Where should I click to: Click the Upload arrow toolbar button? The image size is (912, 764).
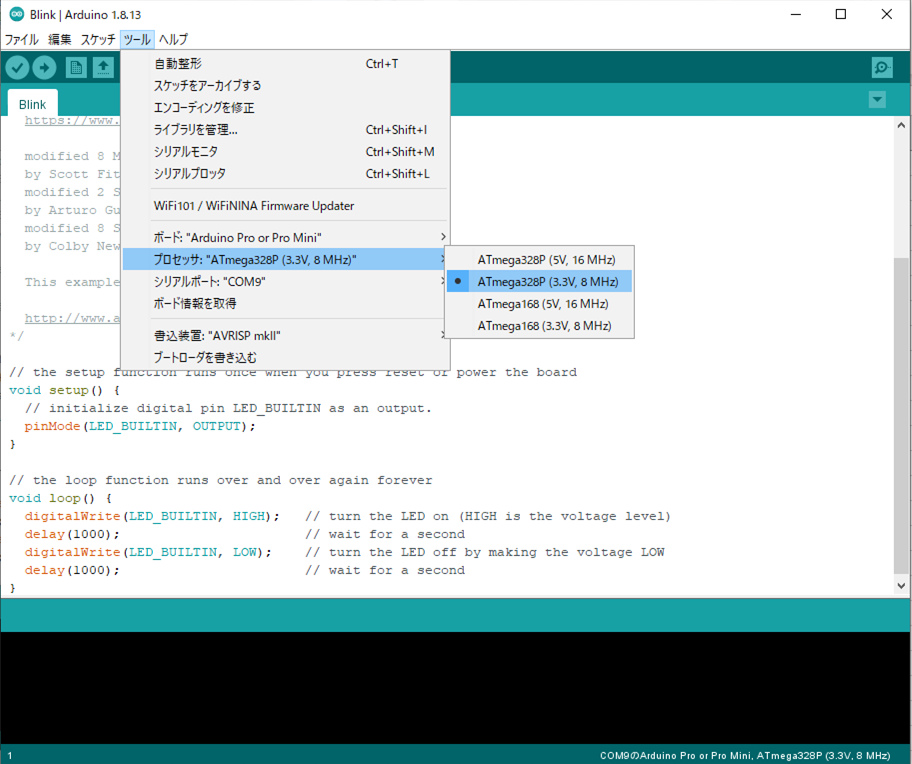44,68
